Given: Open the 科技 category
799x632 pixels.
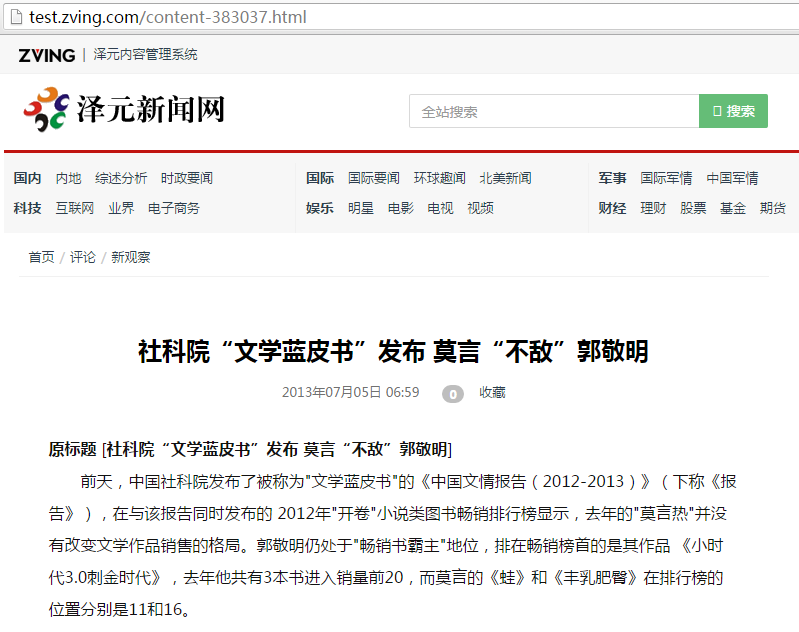Looking at the screenshot, I should (28, 208).
